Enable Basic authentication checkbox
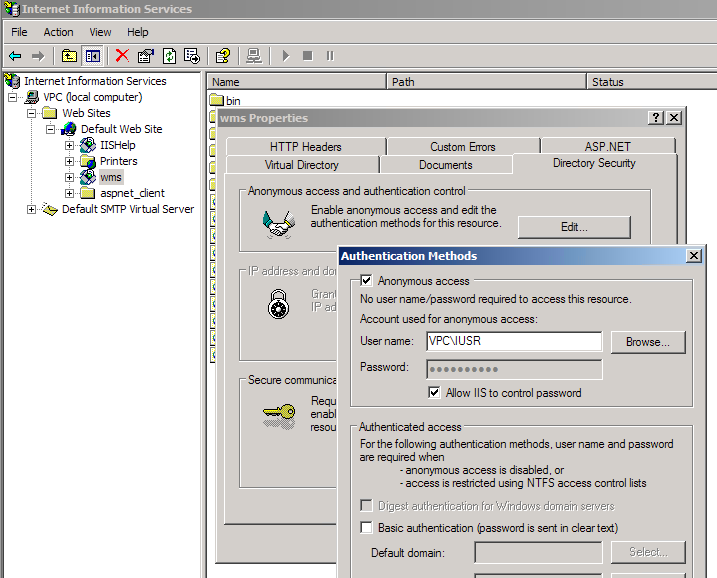Viewport: 717px width, 578px height. (x=367, y=528)
